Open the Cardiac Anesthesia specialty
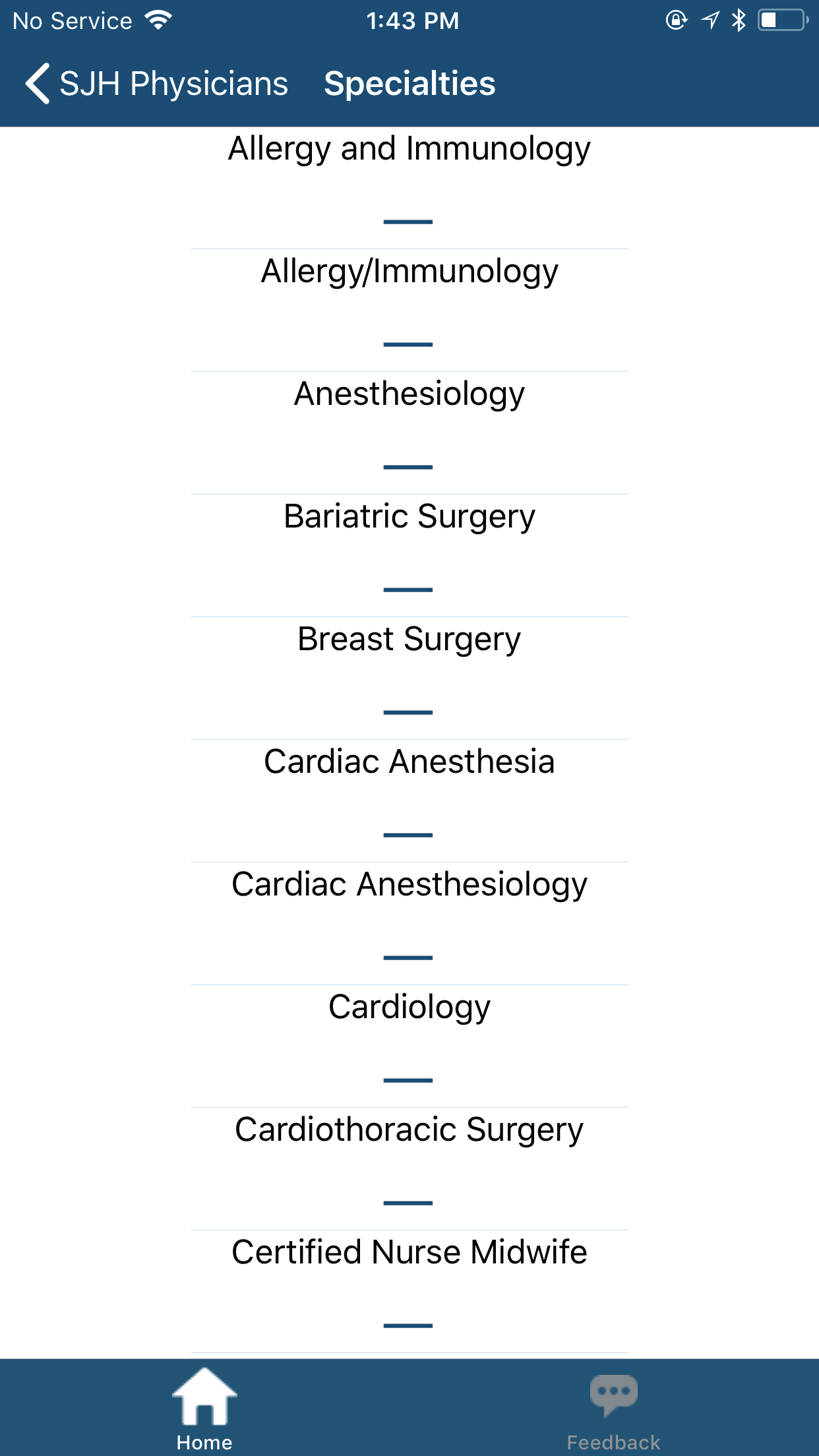Screen dimensions: 819x1456 coord(409,762)
